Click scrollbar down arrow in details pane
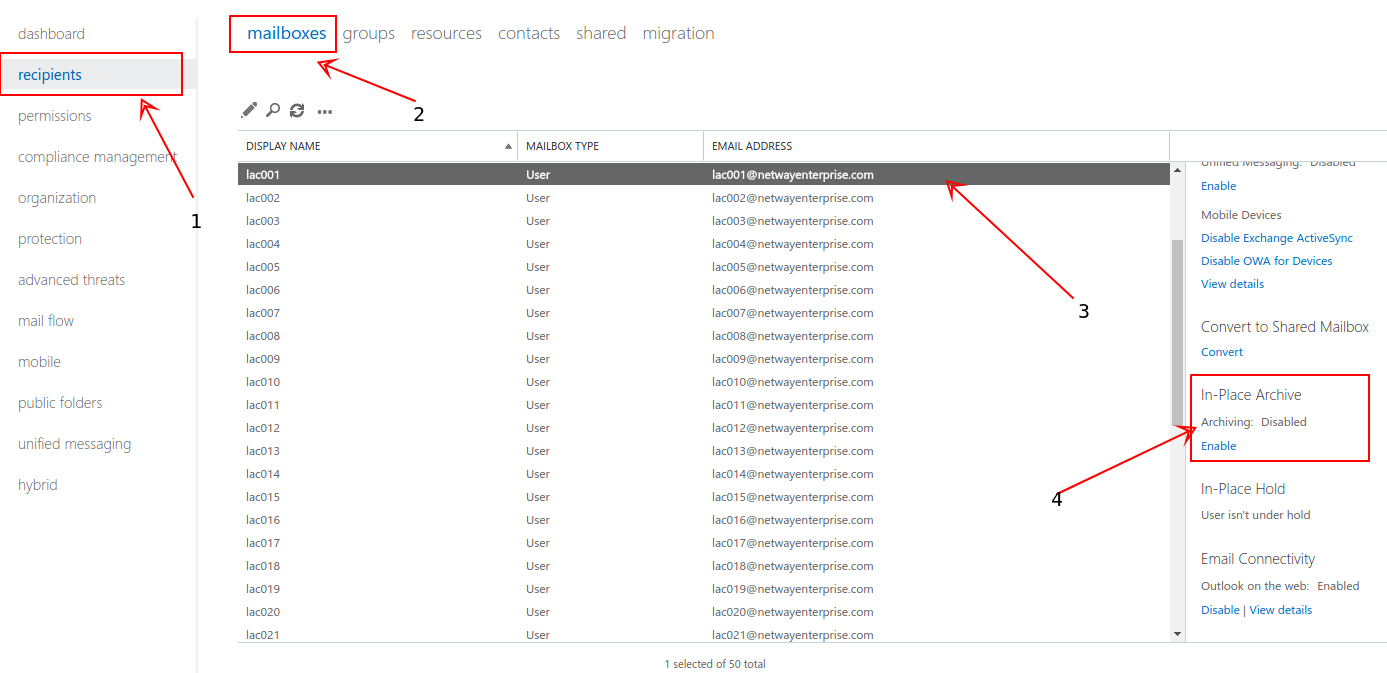Screen dimensions: 1387x673 point(1177,633)
